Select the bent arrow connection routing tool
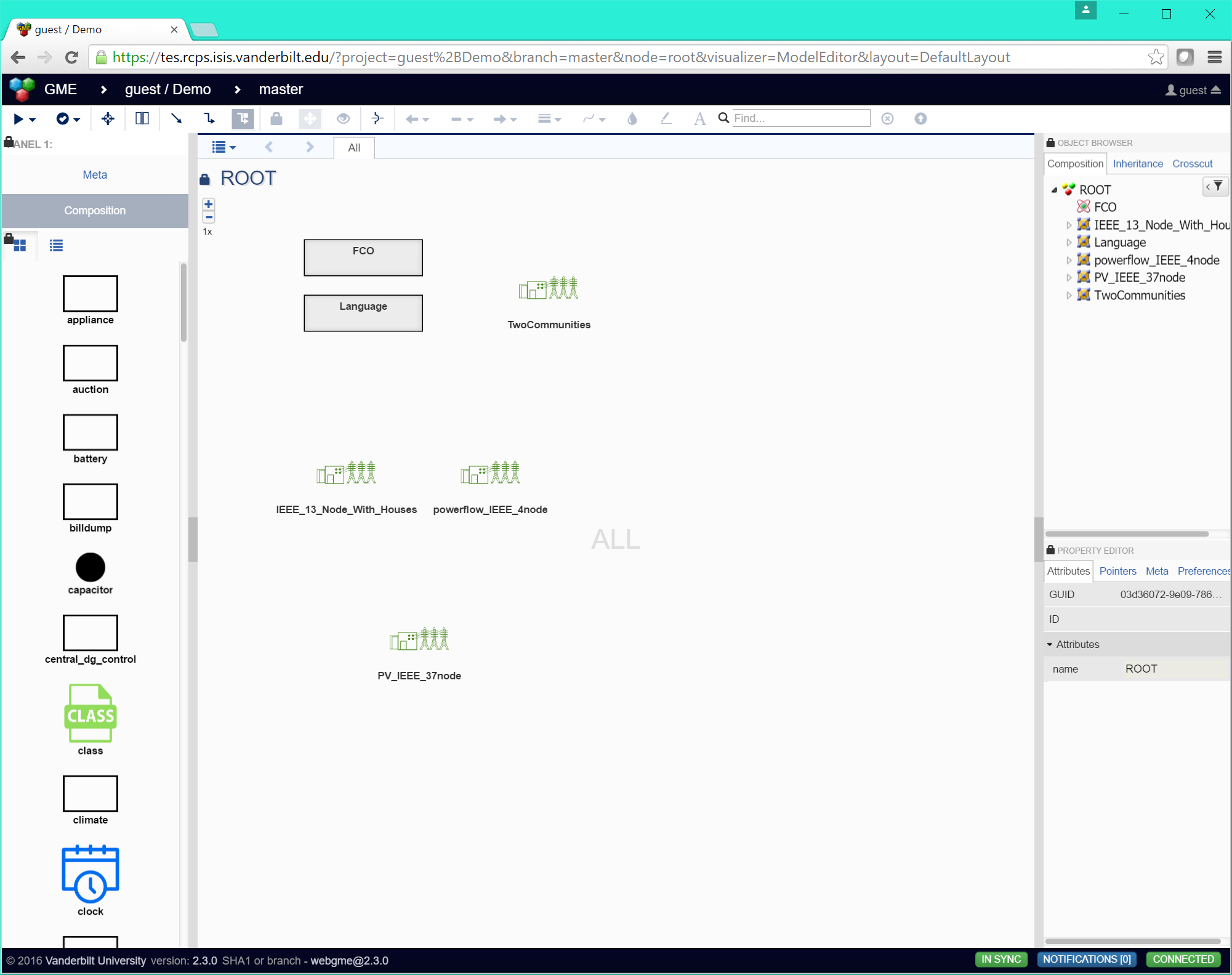 point(209,118)
